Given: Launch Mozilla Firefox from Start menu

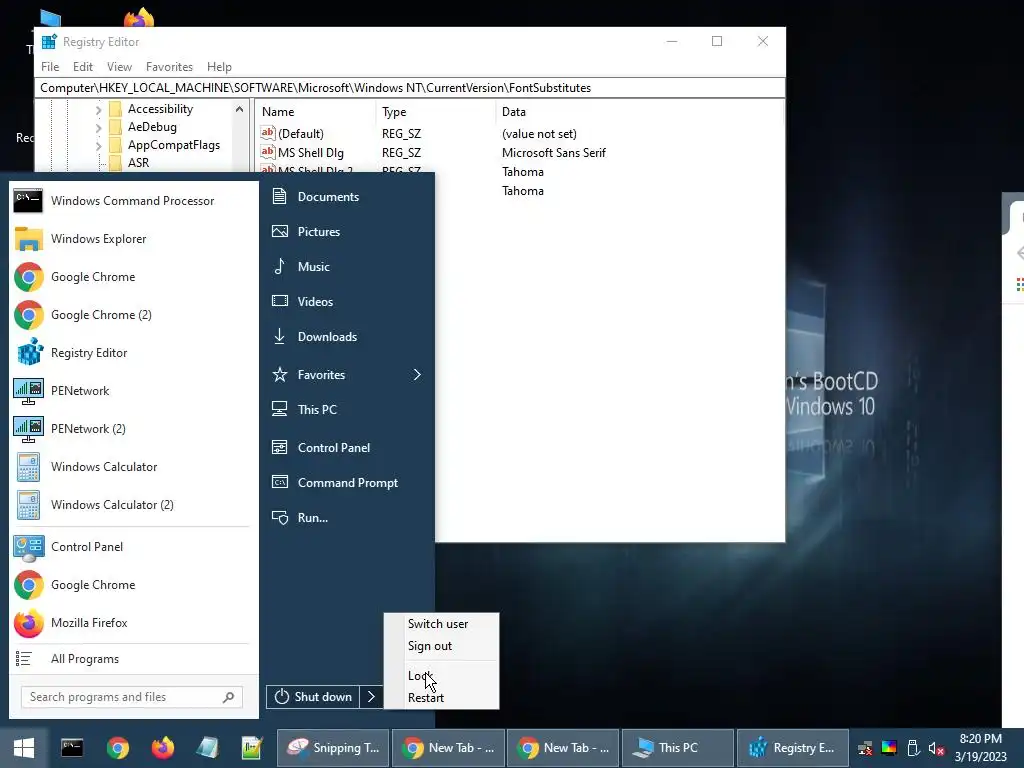Looking at the screenshot, I should click(133, 623).
